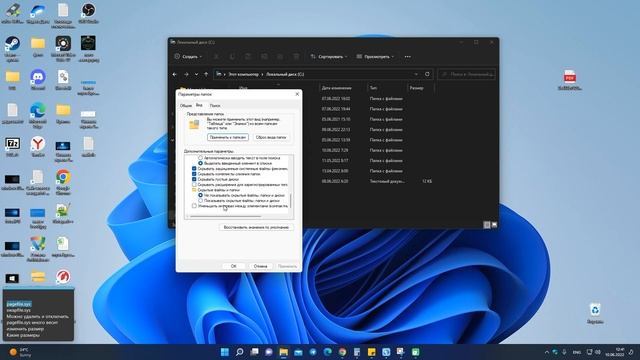Open the 'Создать' dropdown in Explorer

[x=188, y=57]
